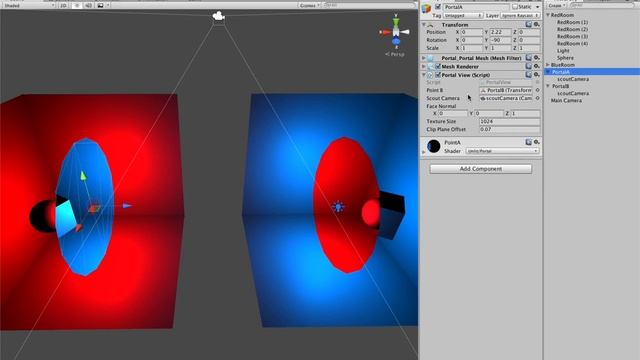Toggle Mesh Renderer enabled checkbox
Viewport: 640px width, 360px height.
click(438, 66)
